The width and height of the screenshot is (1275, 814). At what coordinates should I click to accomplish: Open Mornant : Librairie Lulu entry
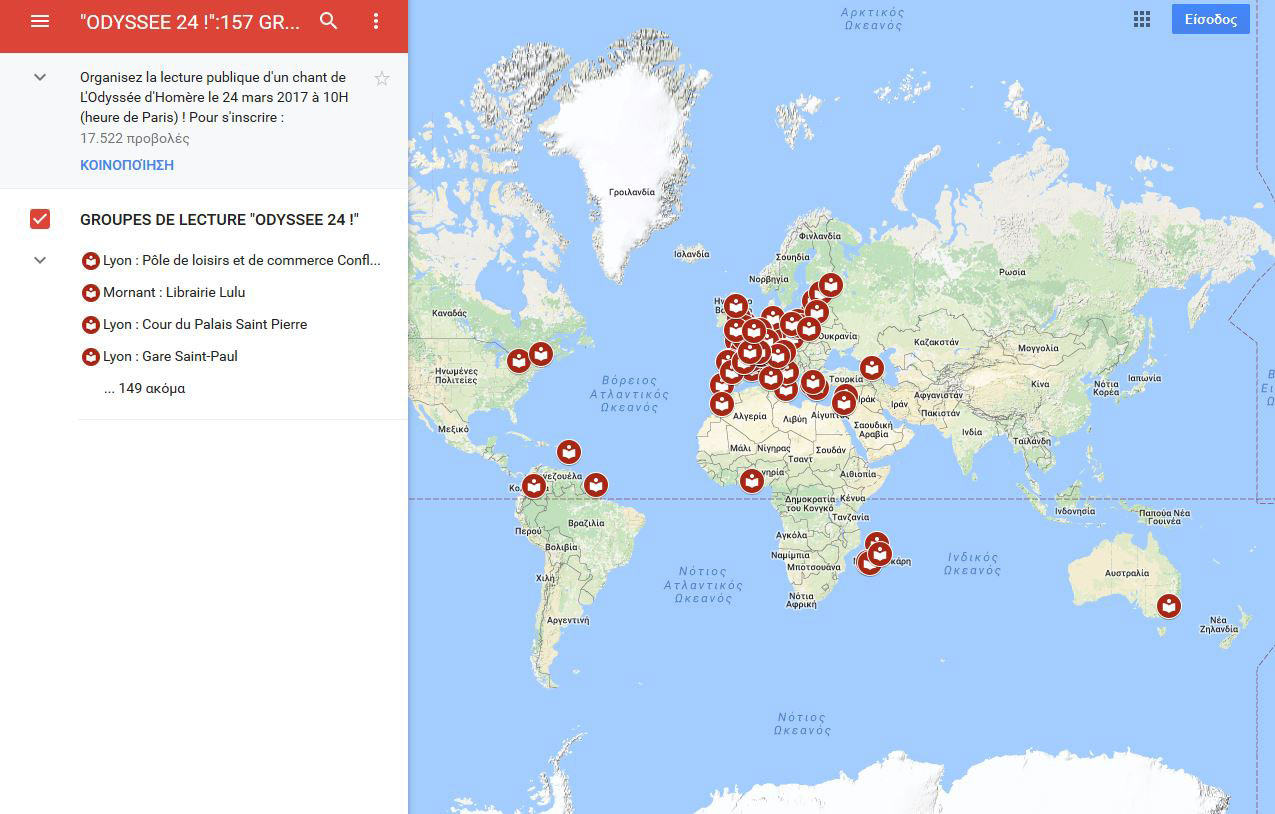pyautogui.click(x=174, y=292)
